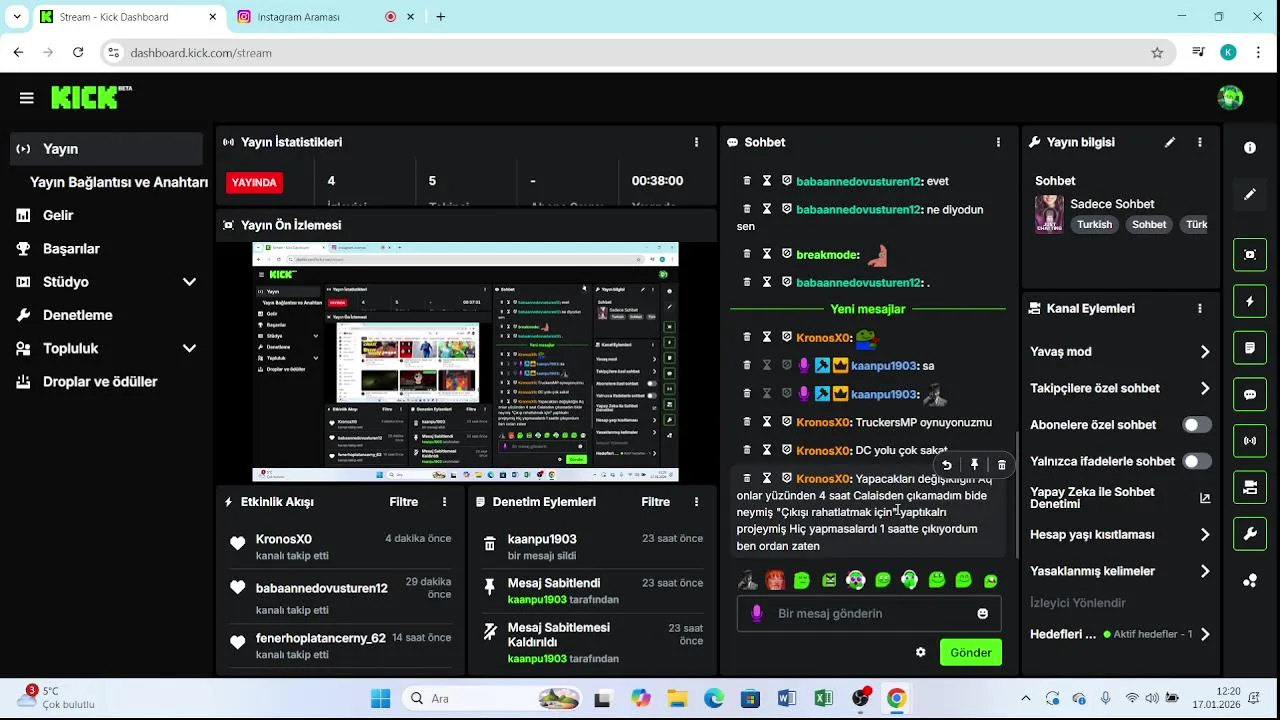Click the broadcast signal icon in right sidebar

[x=1250, y=441]
